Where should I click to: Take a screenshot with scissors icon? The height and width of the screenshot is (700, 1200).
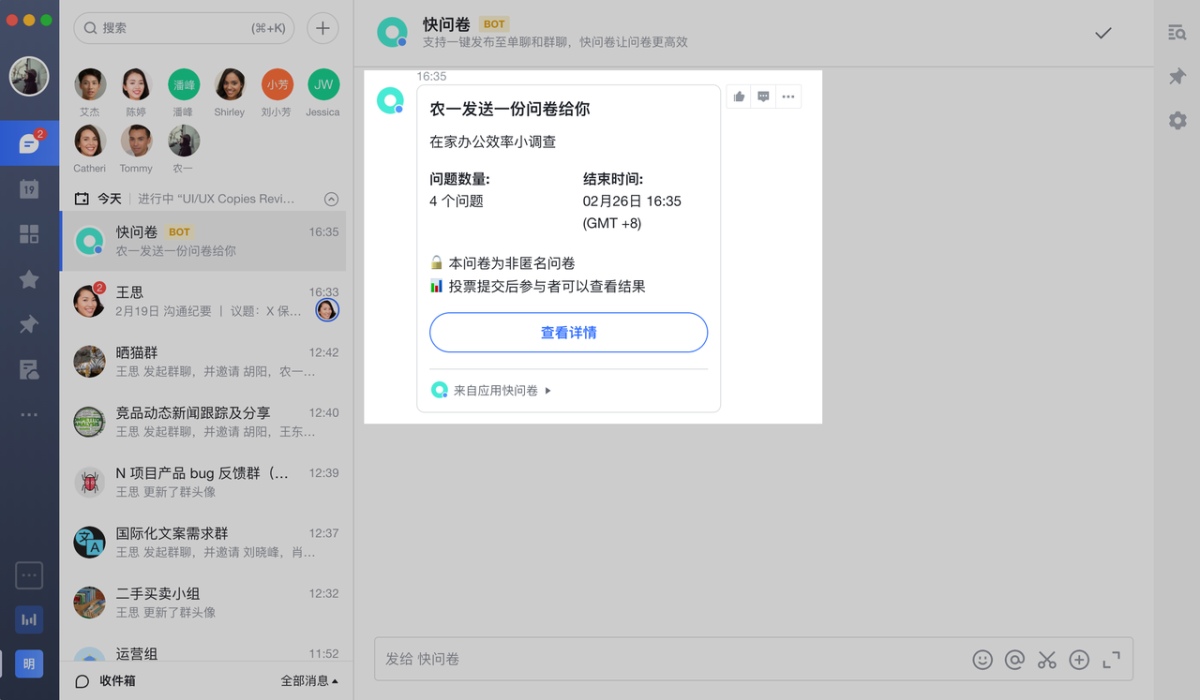[1047, 659]
